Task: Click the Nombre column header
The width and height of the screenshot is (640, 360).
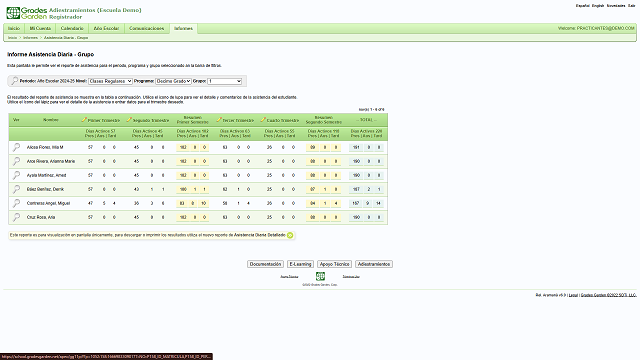Action: tap(51, 120)
